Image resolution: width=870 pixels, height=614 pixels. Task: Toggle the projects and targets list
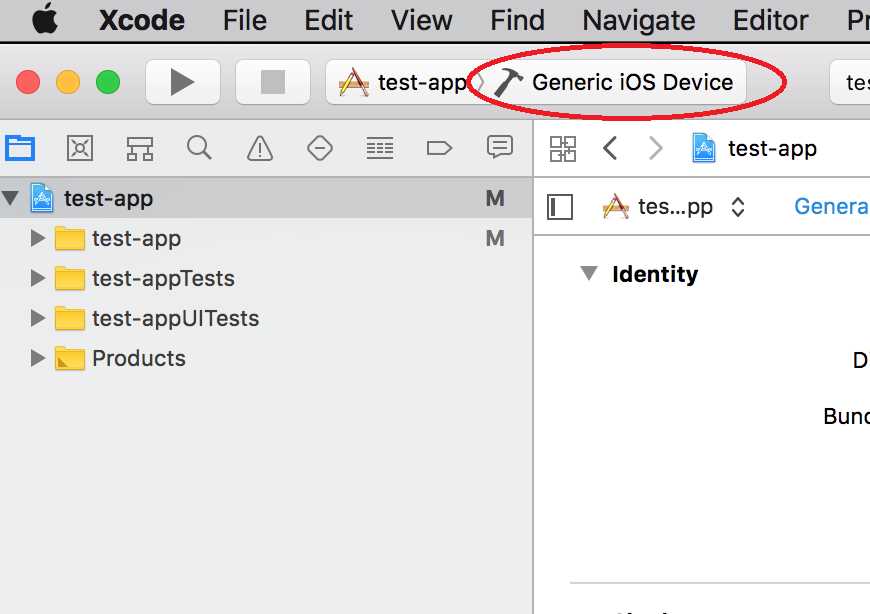coord(560,207)
